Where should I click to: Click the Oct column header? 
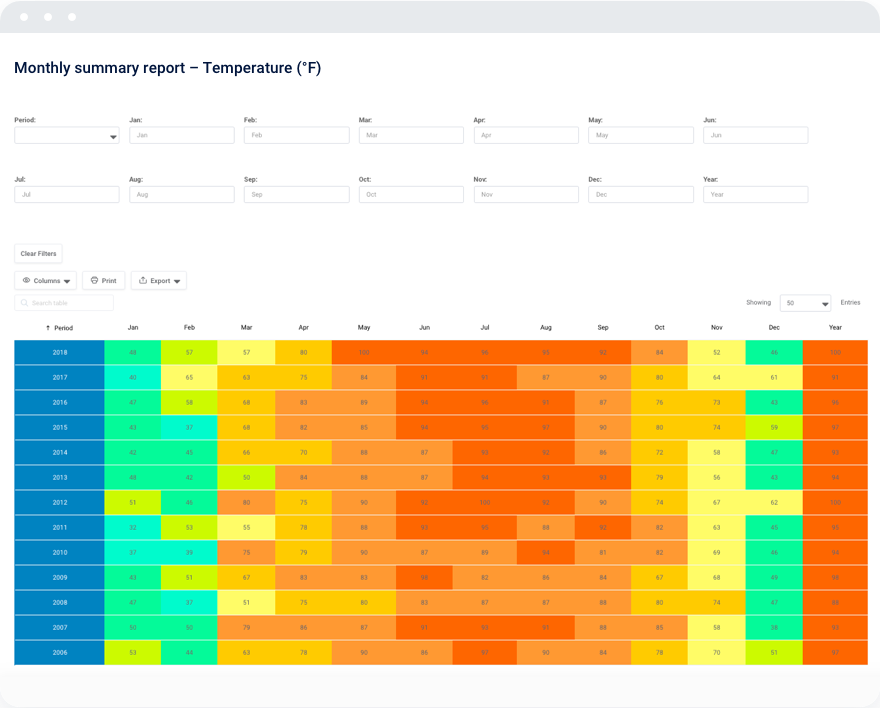[x=659, y=328]
